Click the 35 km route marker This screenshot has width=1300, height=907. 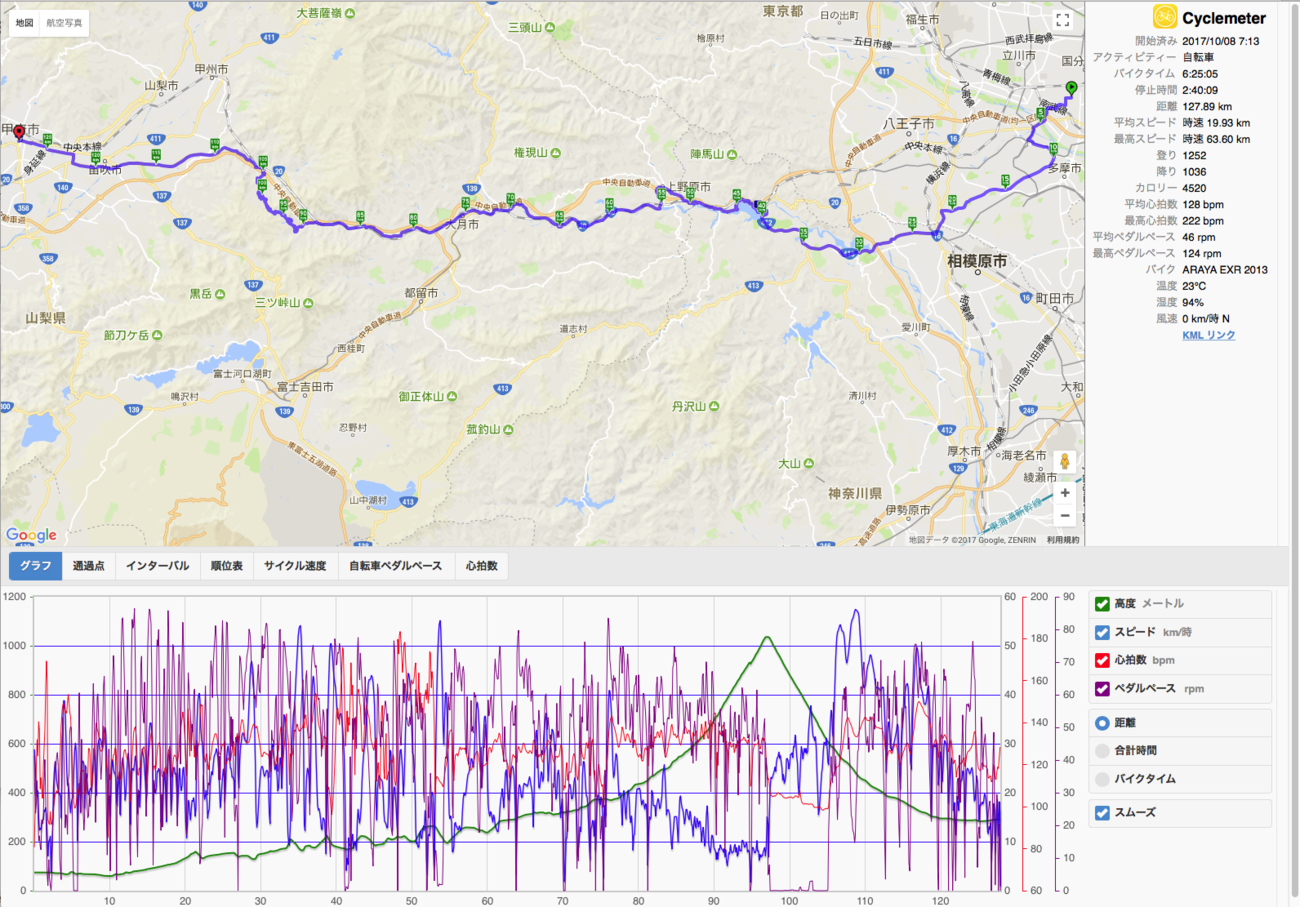pyautogui.click(x=803, y=234)
